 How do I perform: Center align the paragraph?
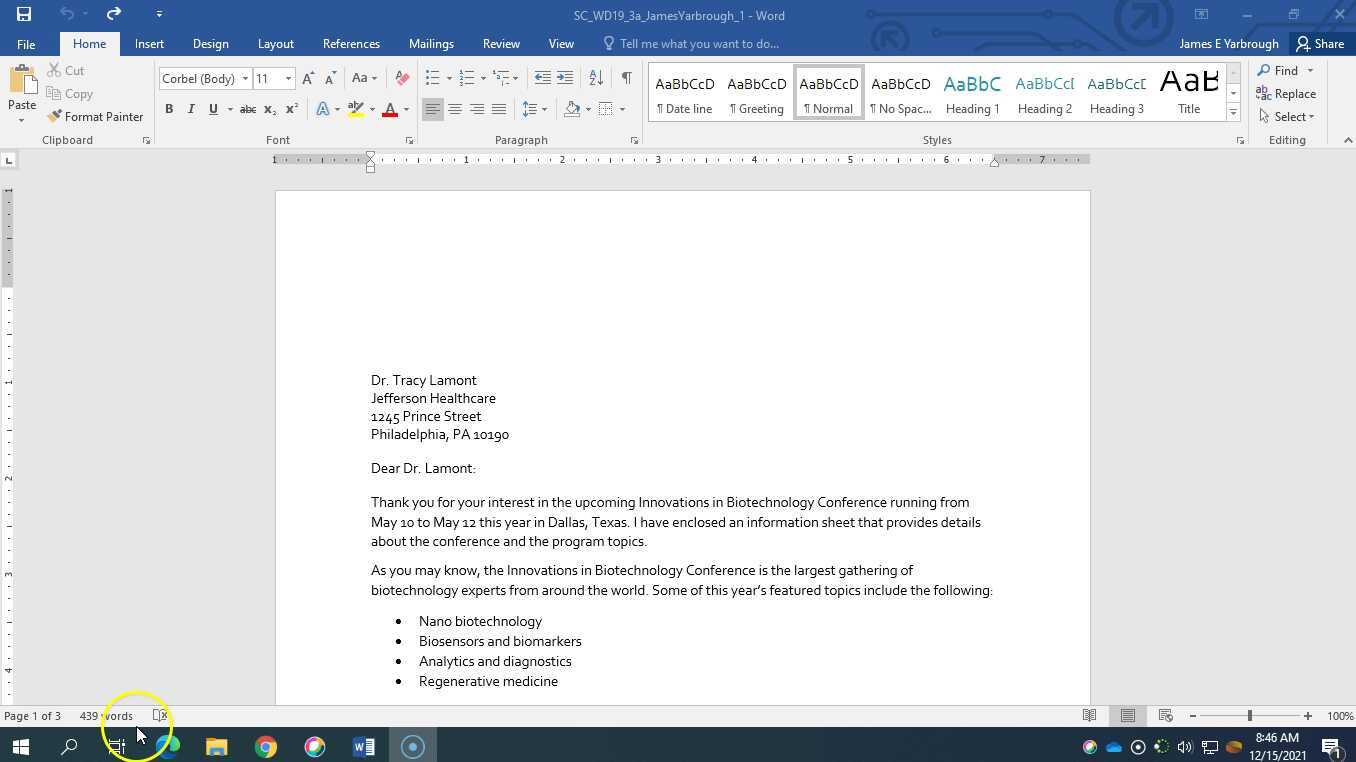[455, 109]
